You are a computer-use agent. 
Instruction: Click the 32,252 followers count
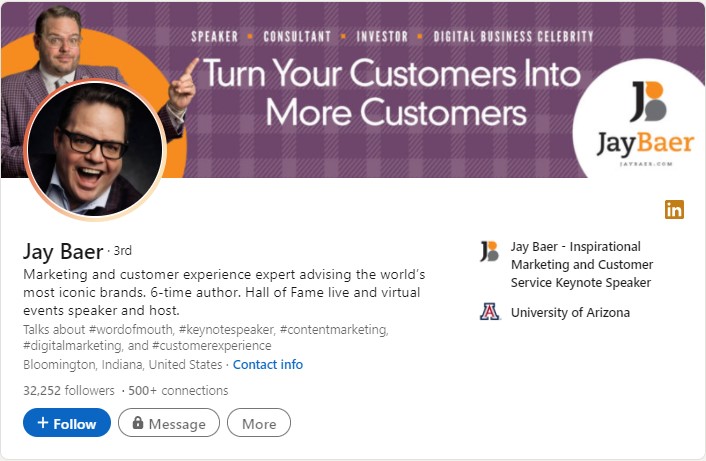(69, 390)
